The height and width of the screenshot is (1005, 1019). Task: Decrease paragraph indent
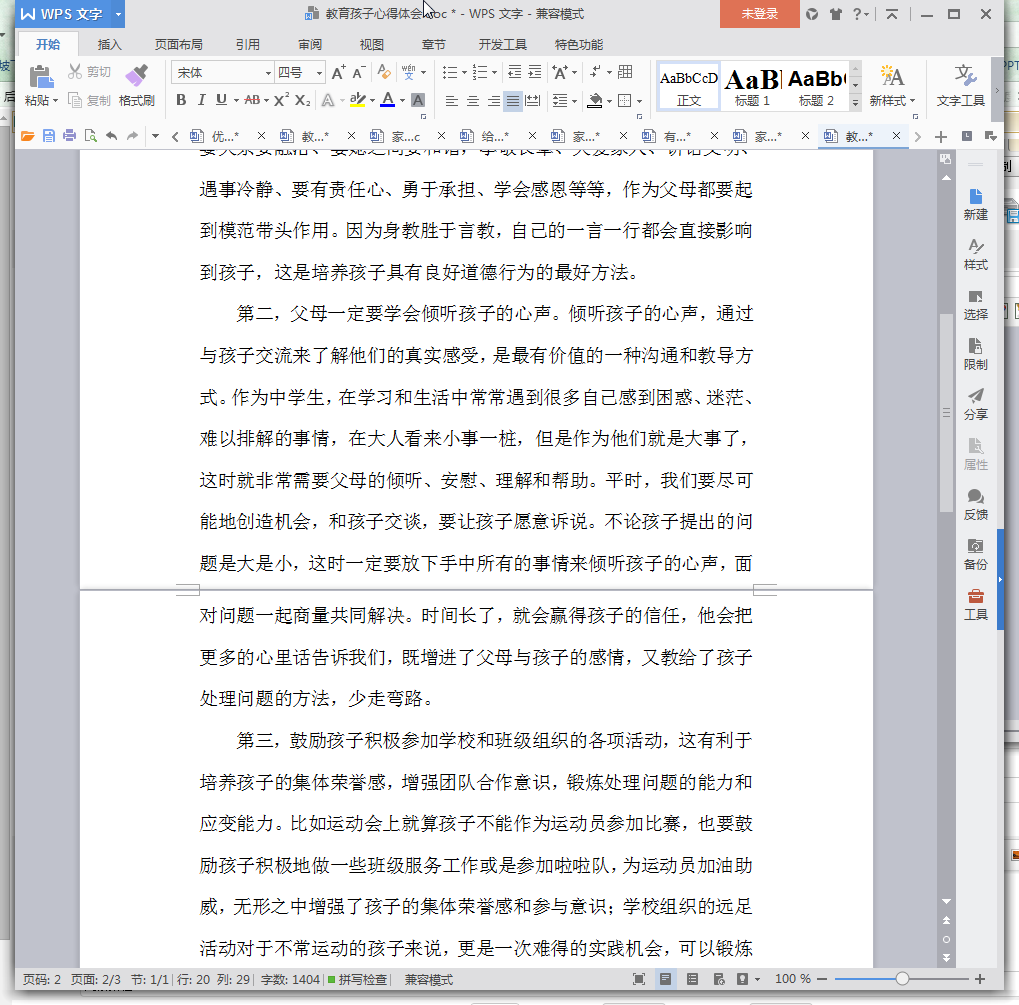(515, 72)
